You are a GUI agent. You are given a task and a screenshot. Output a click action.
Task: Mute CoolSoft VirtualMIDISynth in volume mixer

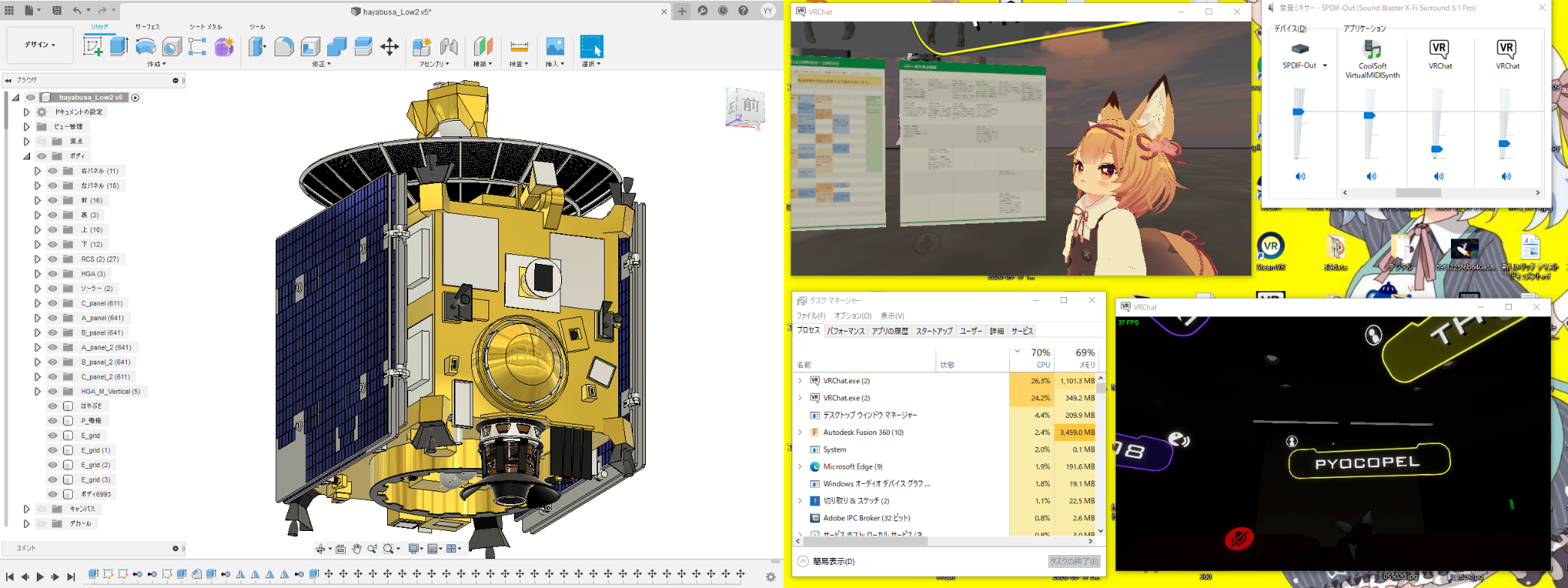click(1371, 176)
